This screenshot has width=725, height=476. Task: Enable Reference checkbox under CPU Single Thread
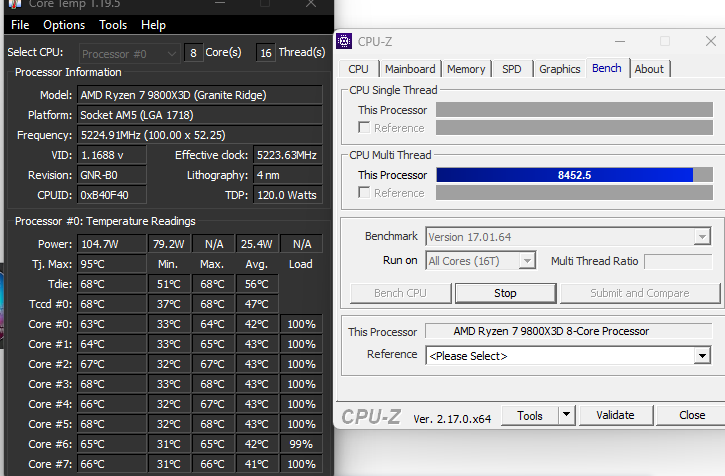[364, 128]
